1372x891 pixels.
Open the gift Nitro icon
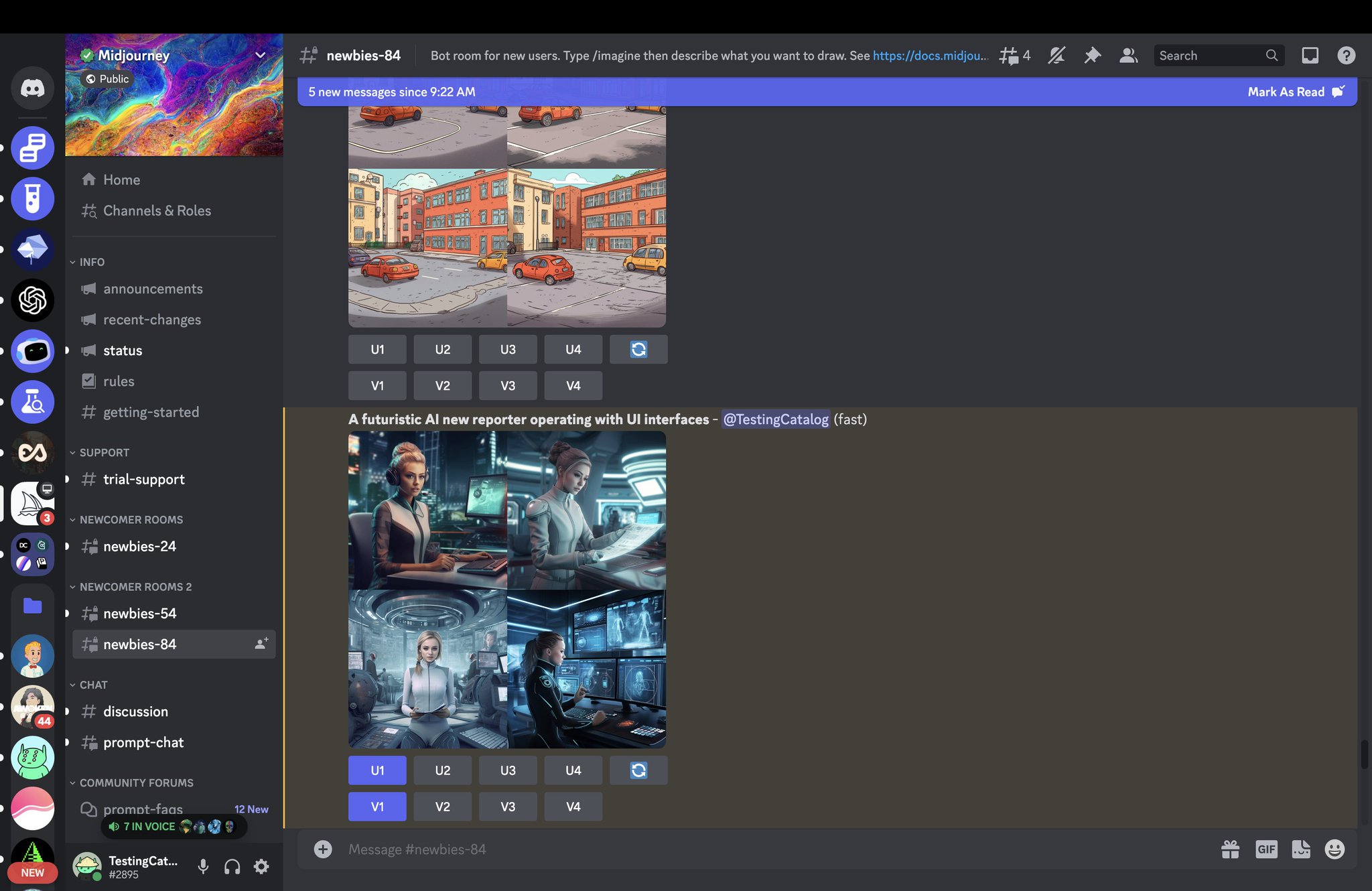[1230, 849]
